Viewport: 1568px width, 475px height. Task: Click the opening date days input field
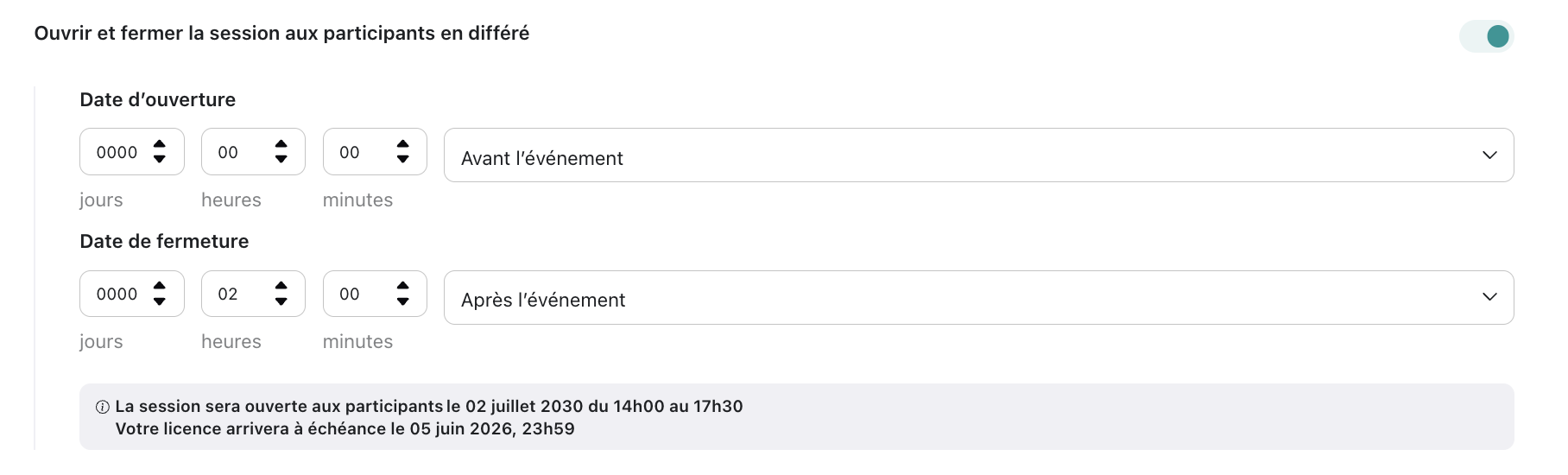point(117,153)
